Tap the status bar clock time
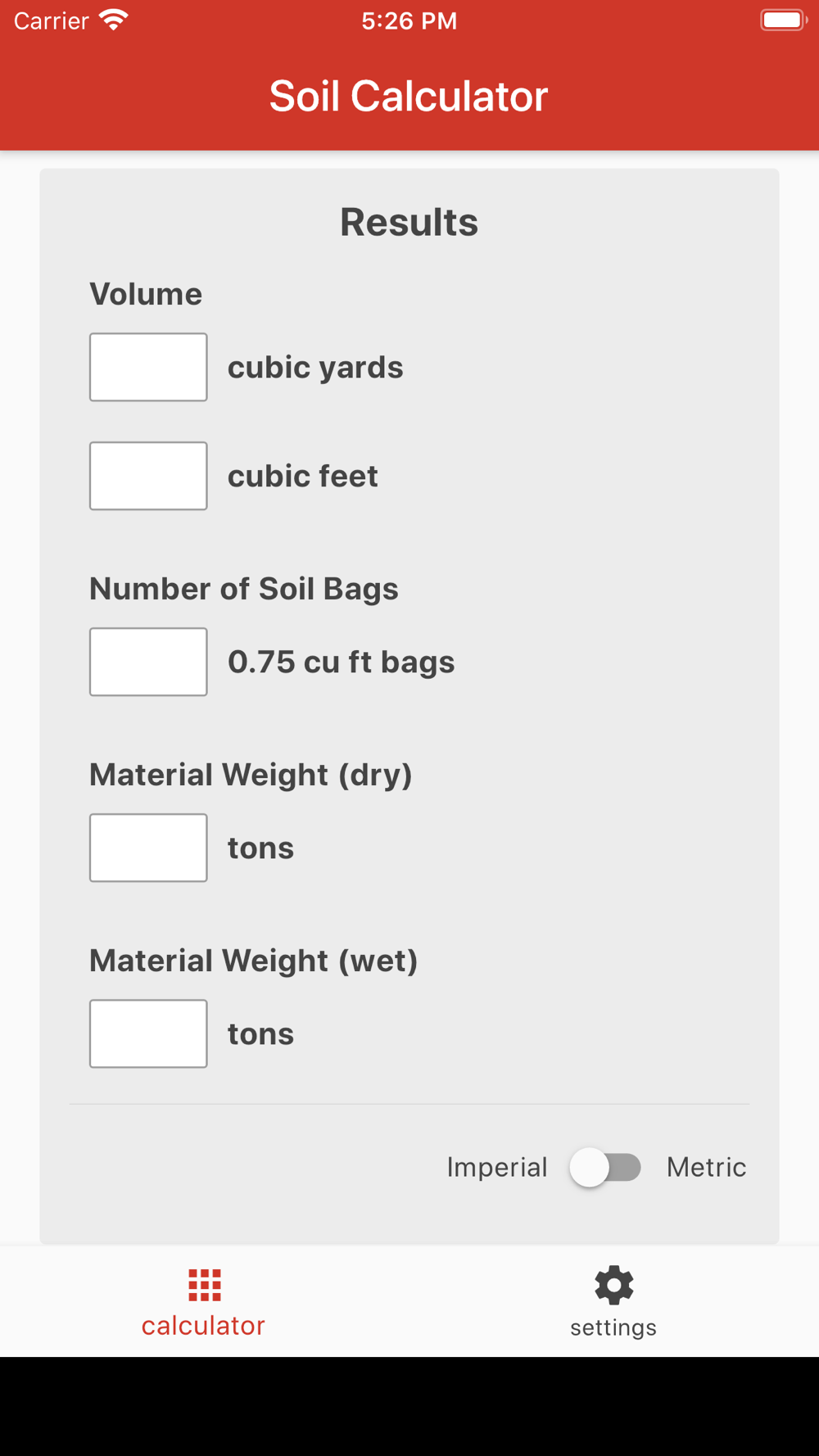Image resolution: width=819 pixels, height=1456 pixels. click(x=409, y=20)
